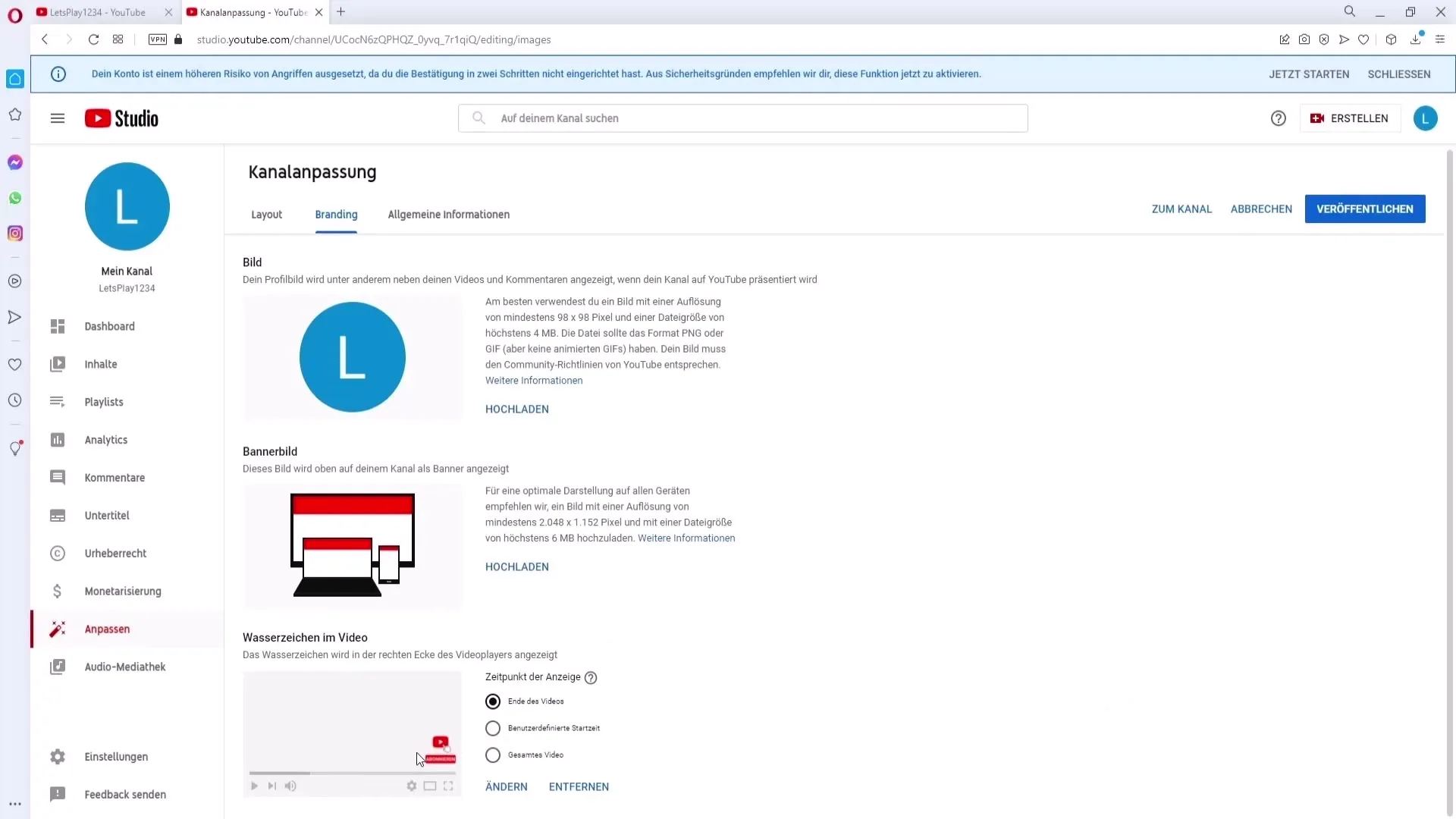Screen dimensions: 1456x819
Task: Enable Gesamtes Video watermark display
Action: point(493,754)
